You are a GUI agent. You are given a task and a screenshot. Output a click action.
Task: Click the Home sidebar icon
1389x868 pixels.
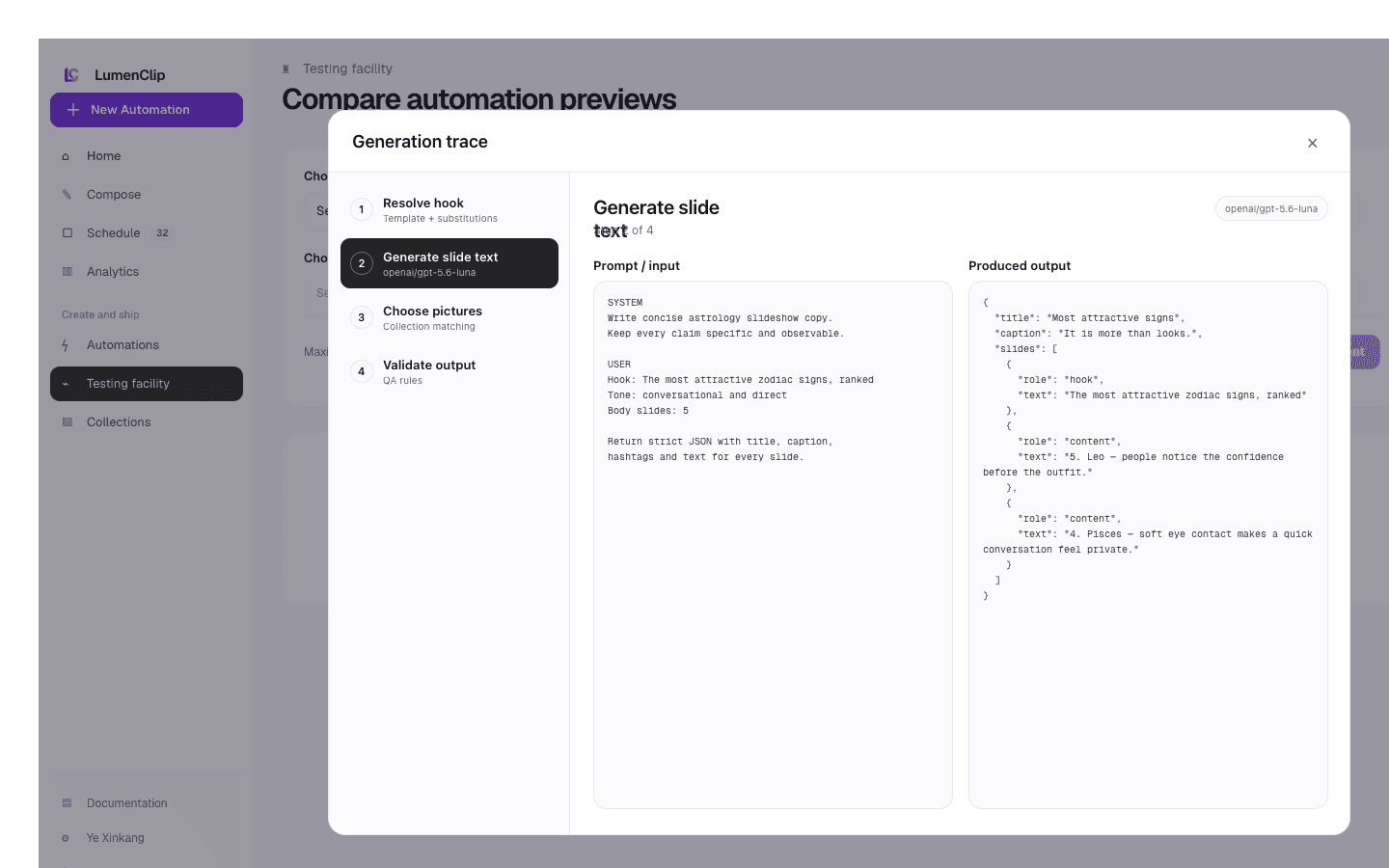click(66, 156)
